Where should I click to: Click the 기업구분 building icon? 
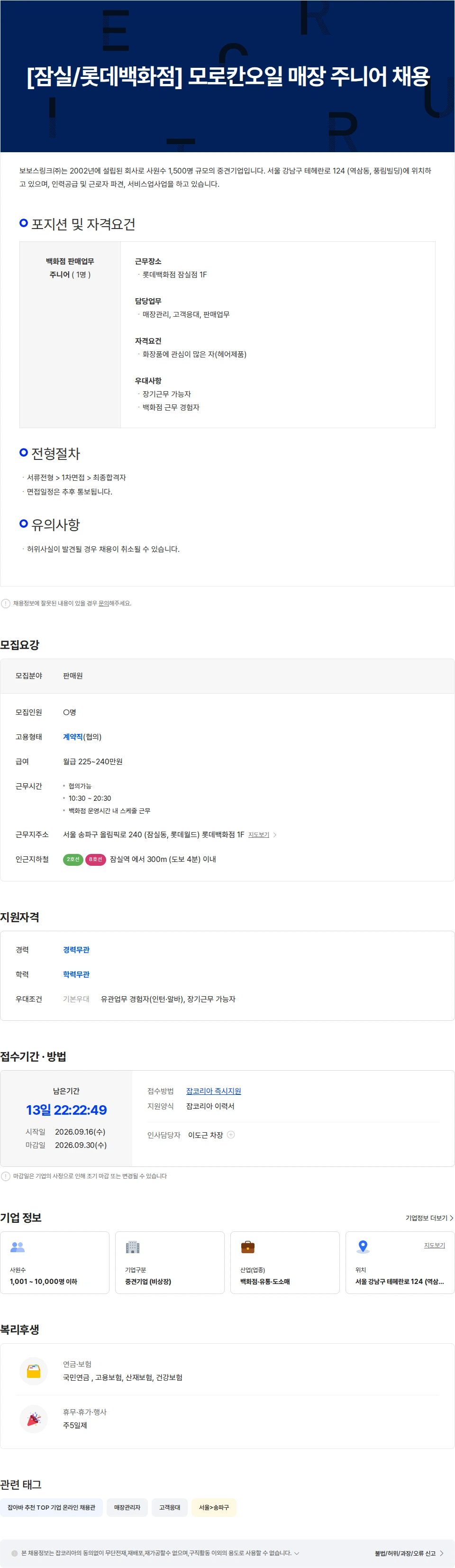(x=133, y=1247)
